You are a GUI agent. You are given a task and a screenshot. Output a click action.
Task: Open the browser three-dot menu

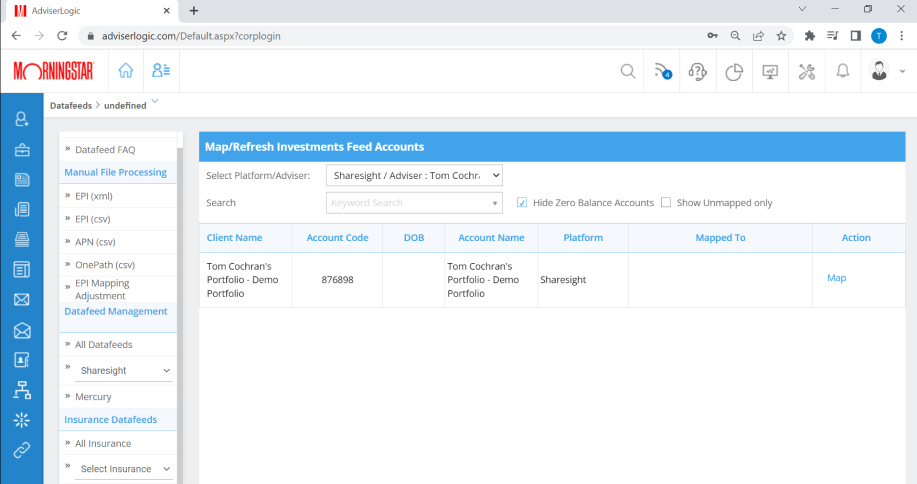point(902,36)
